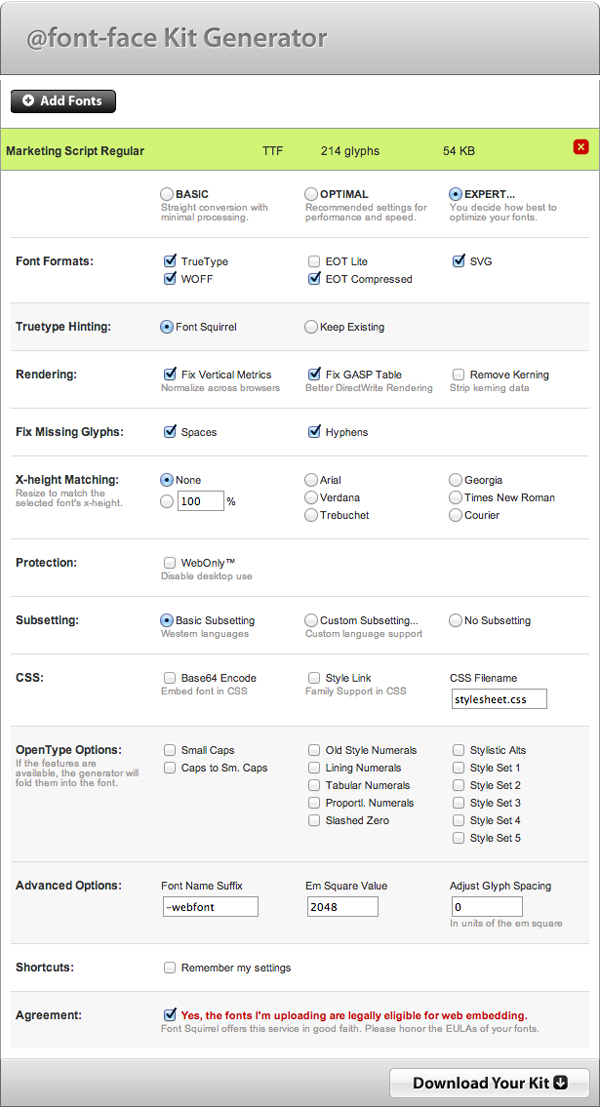Disable the SVG font format
Viewport: 600px width, 1107px height.
click(459, 261)
